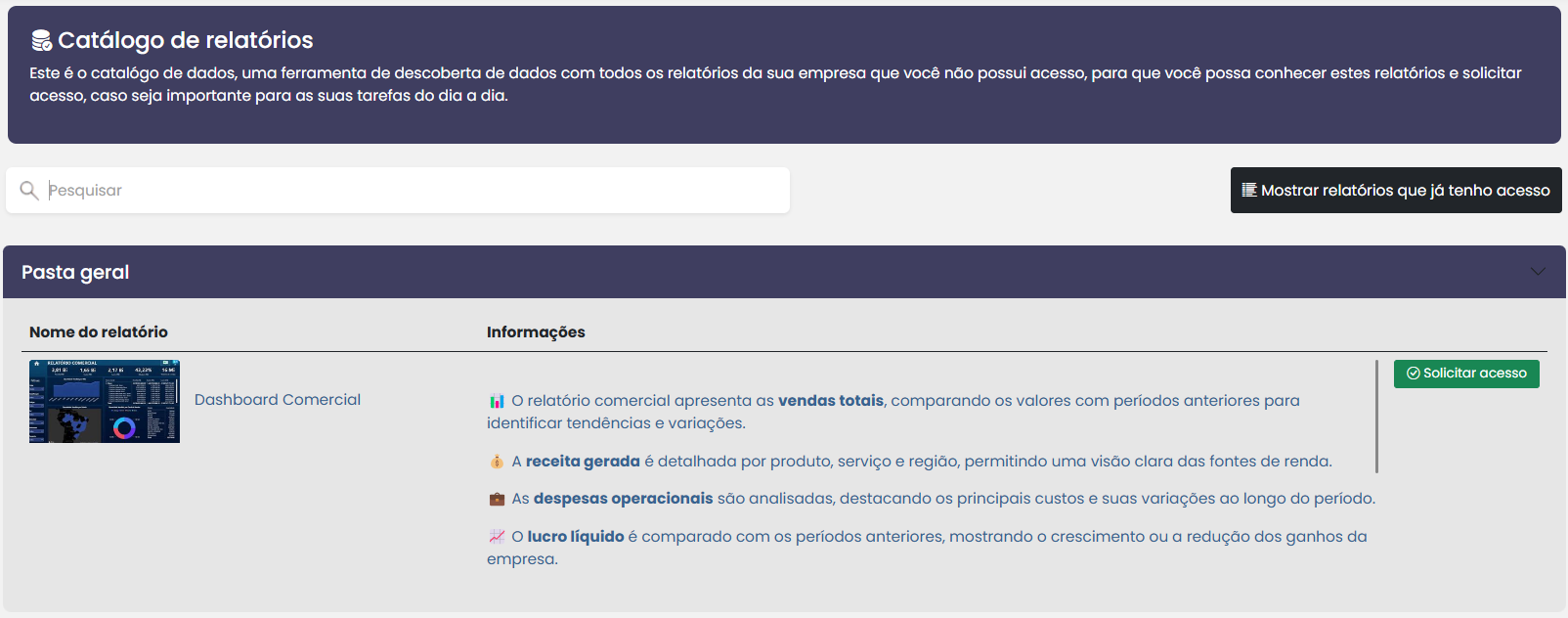Screen dimensions: 1568x618
Task: Click the briefcase emoji beside despesas operacionais
Action: [x=497, y=499]
